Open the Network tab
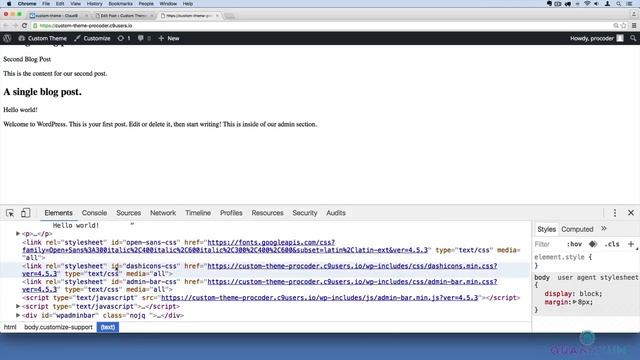640x360 pixels. 163,213
